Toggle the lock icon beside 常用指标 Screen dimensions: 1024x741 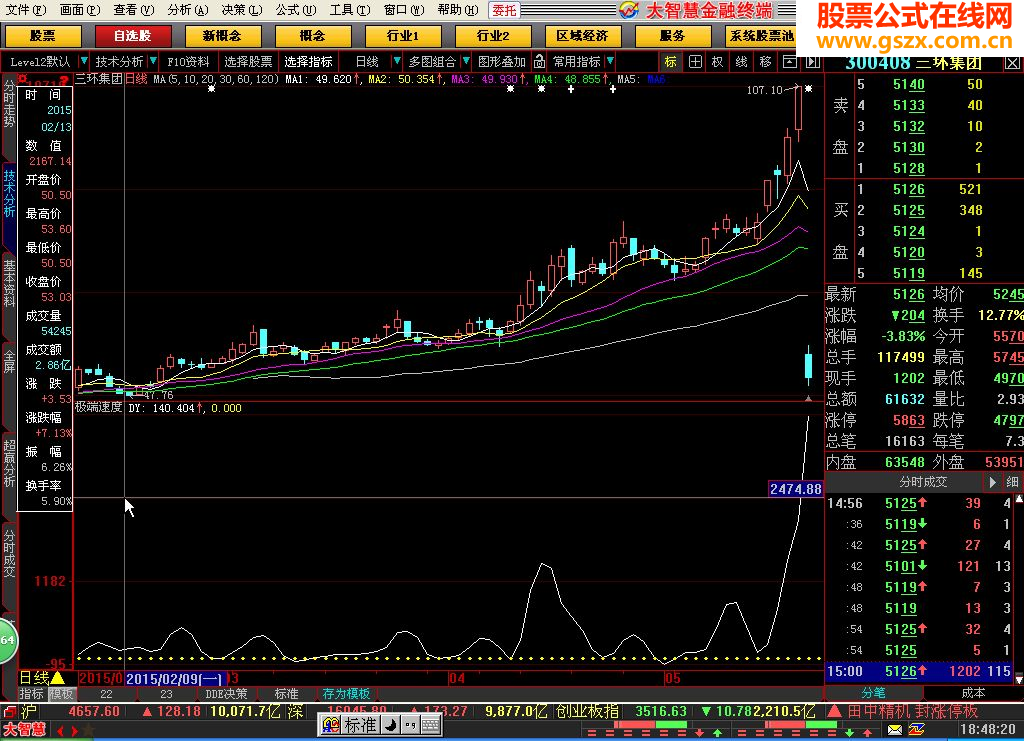(539, 61)
